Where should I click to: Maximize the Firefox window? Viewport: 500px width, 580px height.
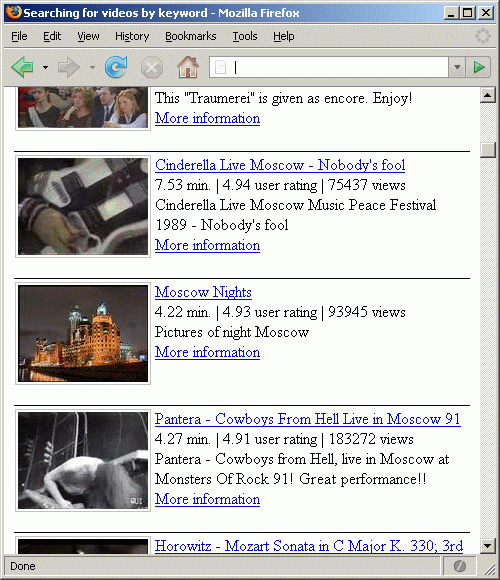(467, 13)
